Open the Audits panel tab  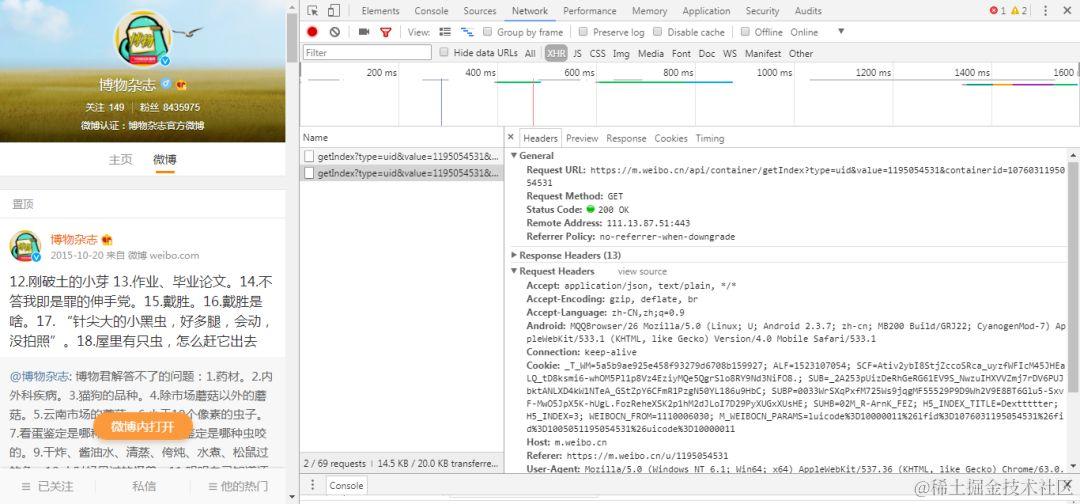(x=808, y=11)
